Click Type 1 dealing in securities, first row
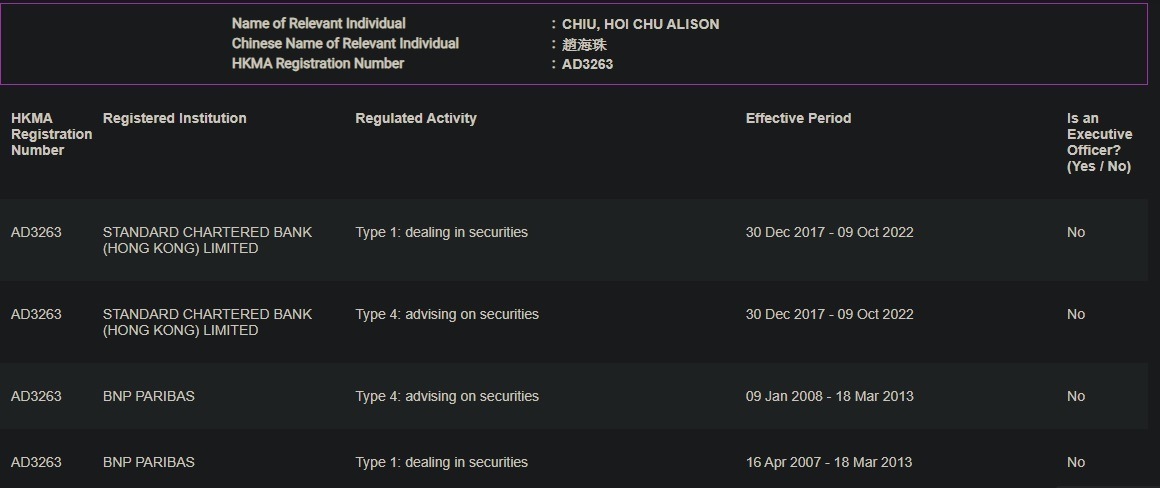The height and width of the screenshot is (488, 1160). coord(442,232)
